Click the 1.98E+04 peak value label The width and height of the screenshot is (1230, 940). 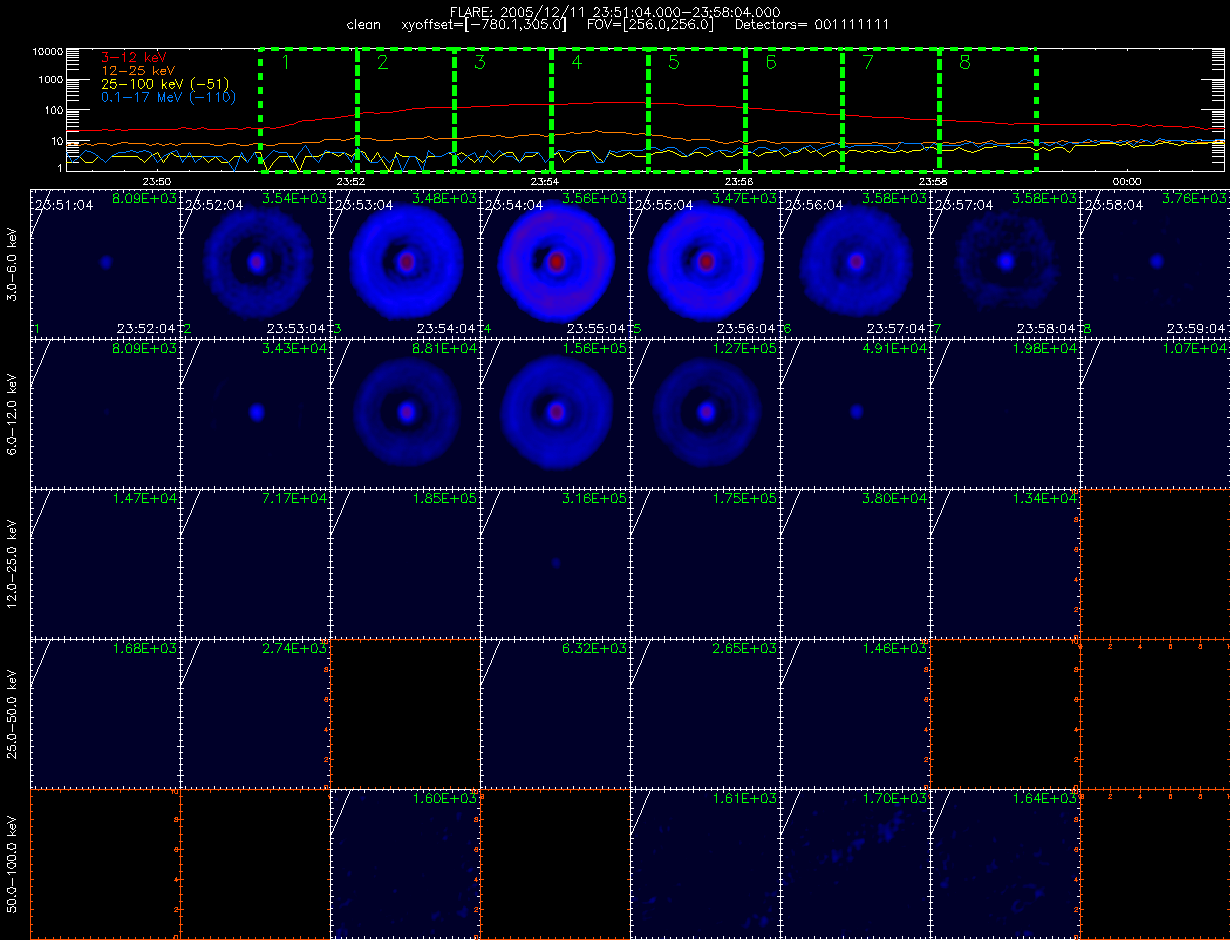(1046, 348)
